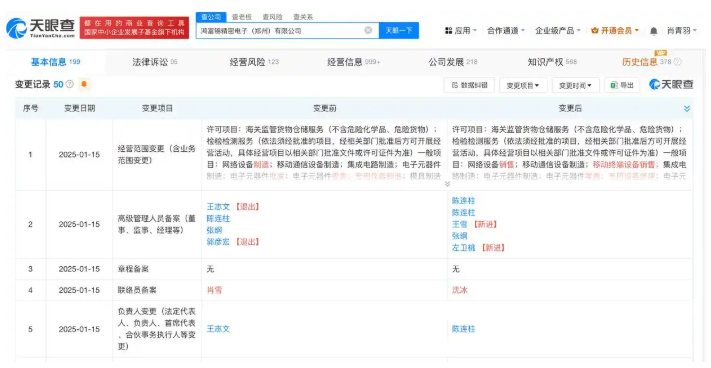Select the 法律诉讼 tab
The image size is (711, 368).
(155, 62)
